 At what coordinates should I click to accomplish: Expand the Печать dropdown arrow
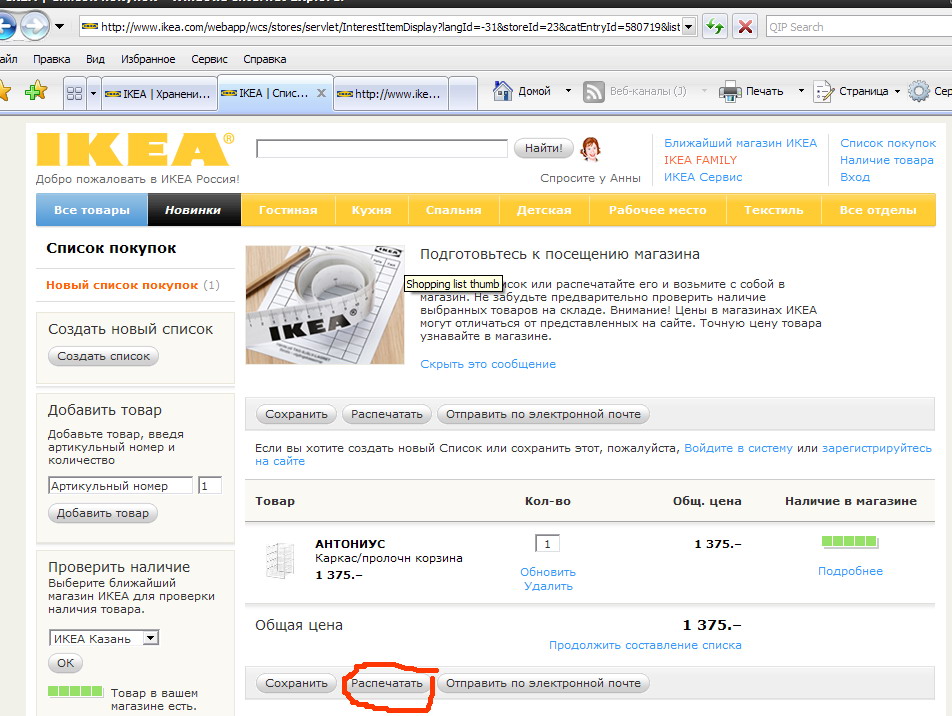point(801,91)
